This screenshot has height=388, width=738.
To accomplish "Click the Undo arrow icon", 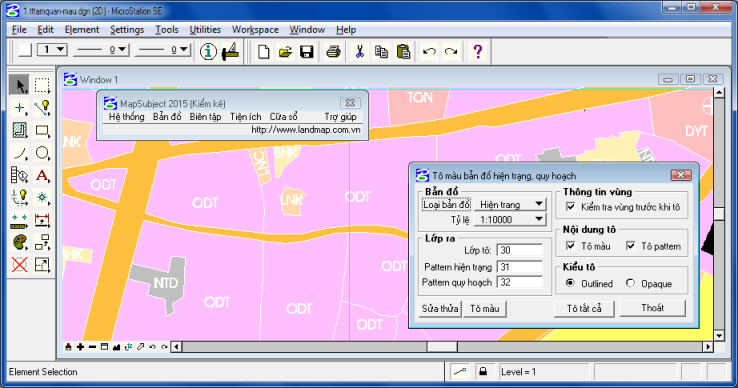I will (429, 51).
